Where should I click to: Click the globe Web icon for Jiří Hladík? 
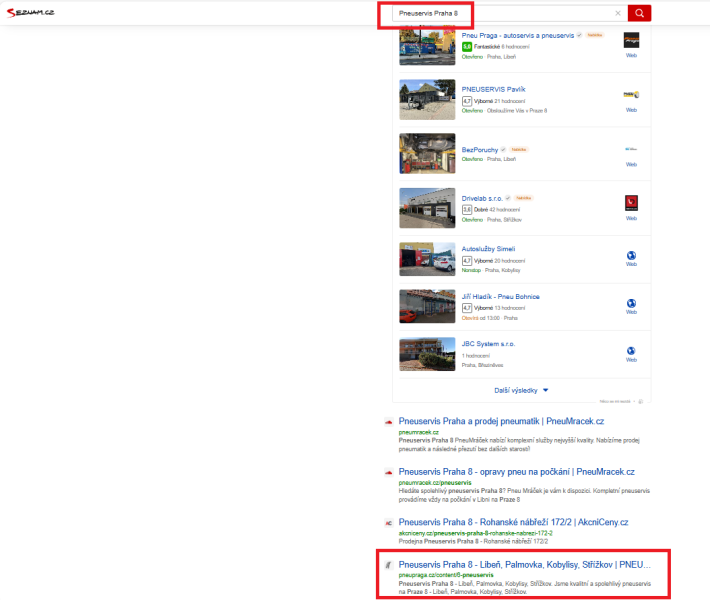point(631,304)
